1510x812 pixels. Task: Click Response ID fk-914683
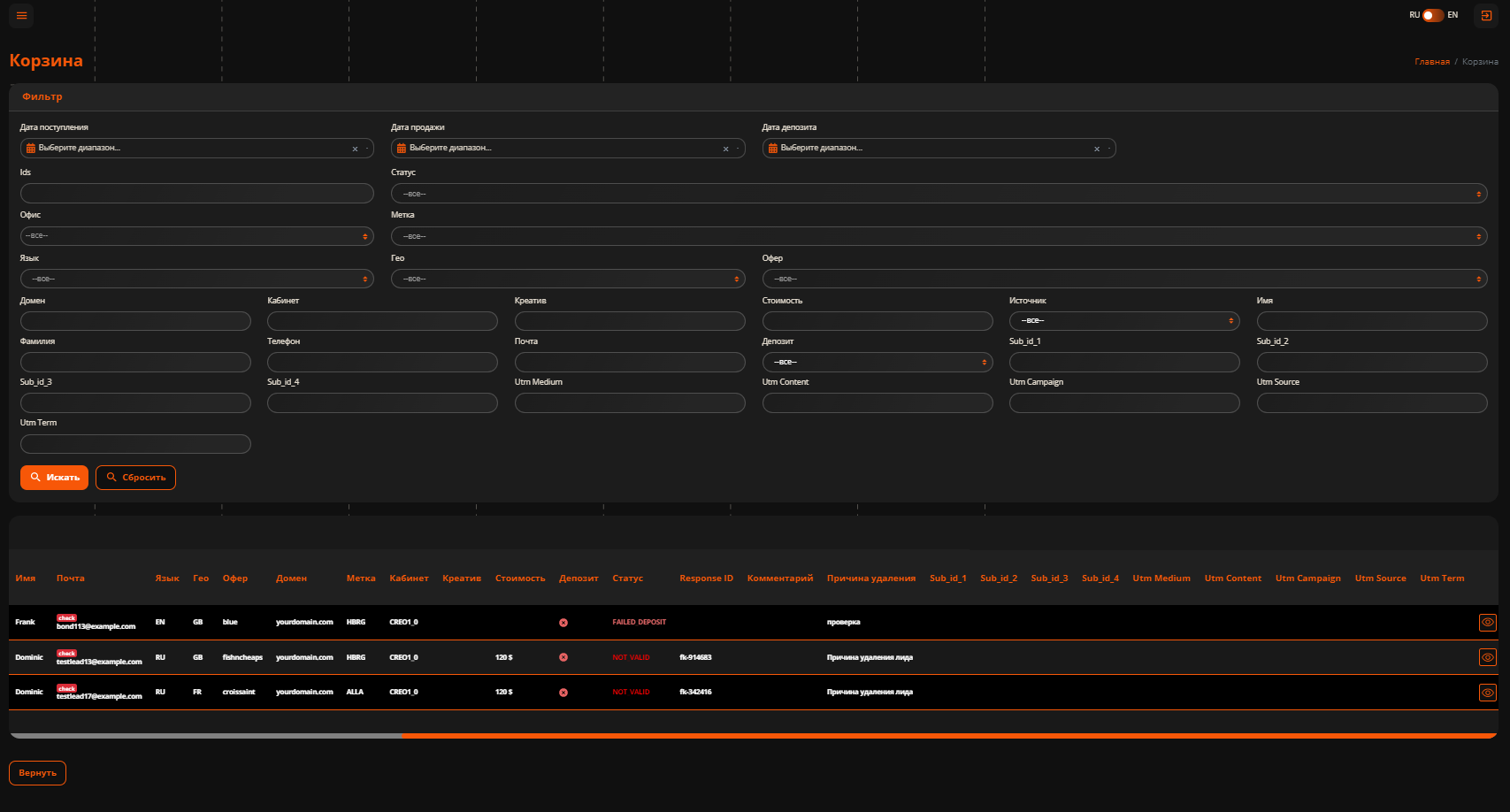(x=695, y=657)
